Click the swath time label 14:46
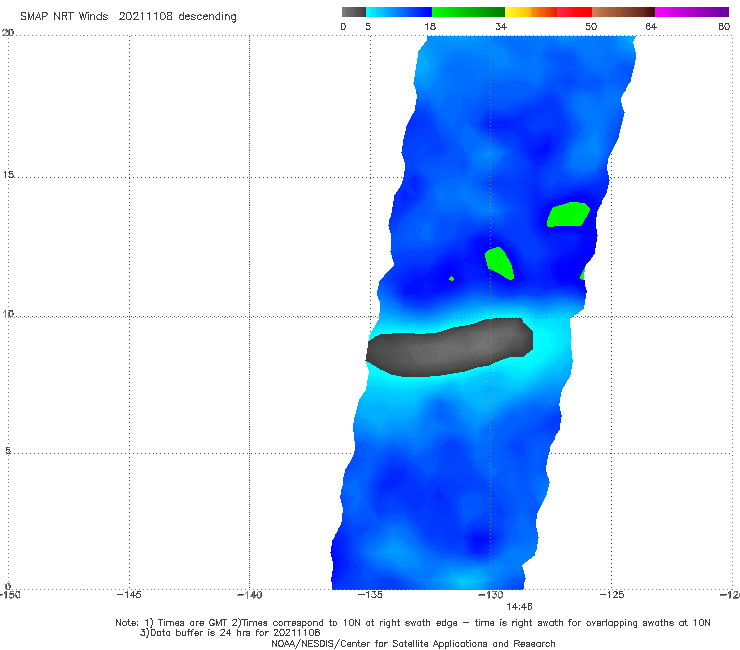Viewport: 740px width, 650px height. (519, 607)
